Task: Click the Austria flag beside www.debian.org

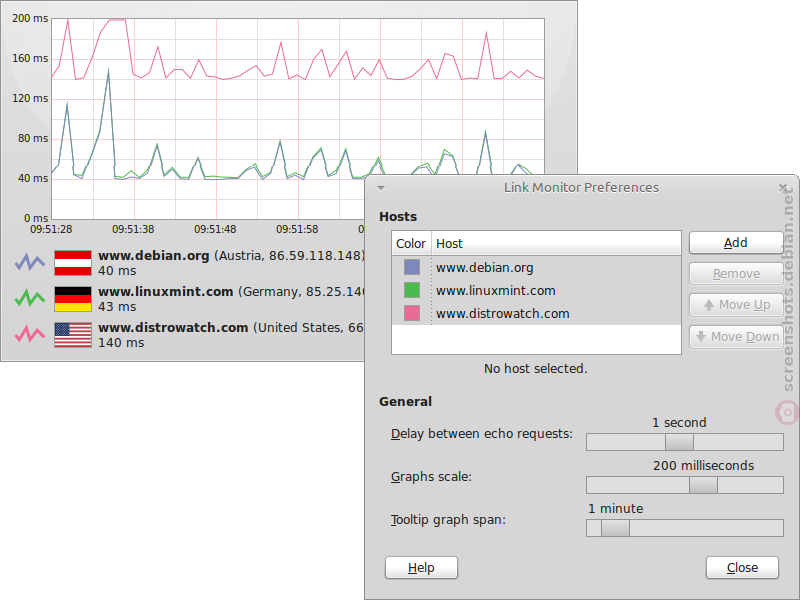Action: coord(73,263)
